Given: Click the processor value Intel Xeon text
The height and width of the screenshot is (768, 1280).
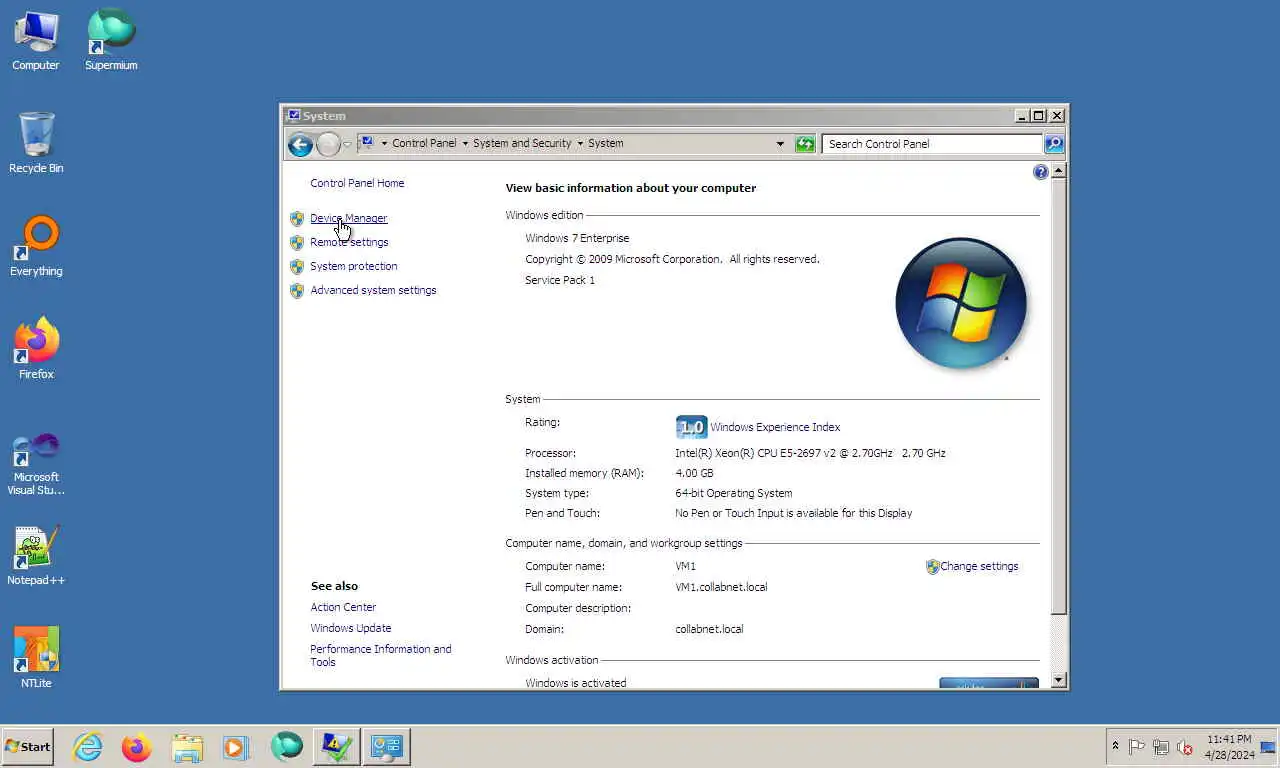Looking at the screenshot, I should (x=810, y=453).
